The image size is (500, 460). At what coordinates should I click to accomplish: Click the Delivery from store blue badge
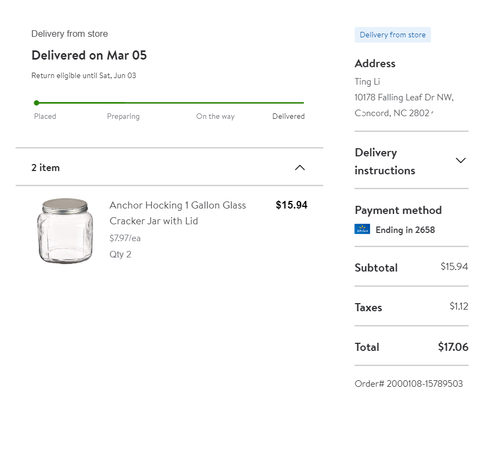(x=392, y=35)
